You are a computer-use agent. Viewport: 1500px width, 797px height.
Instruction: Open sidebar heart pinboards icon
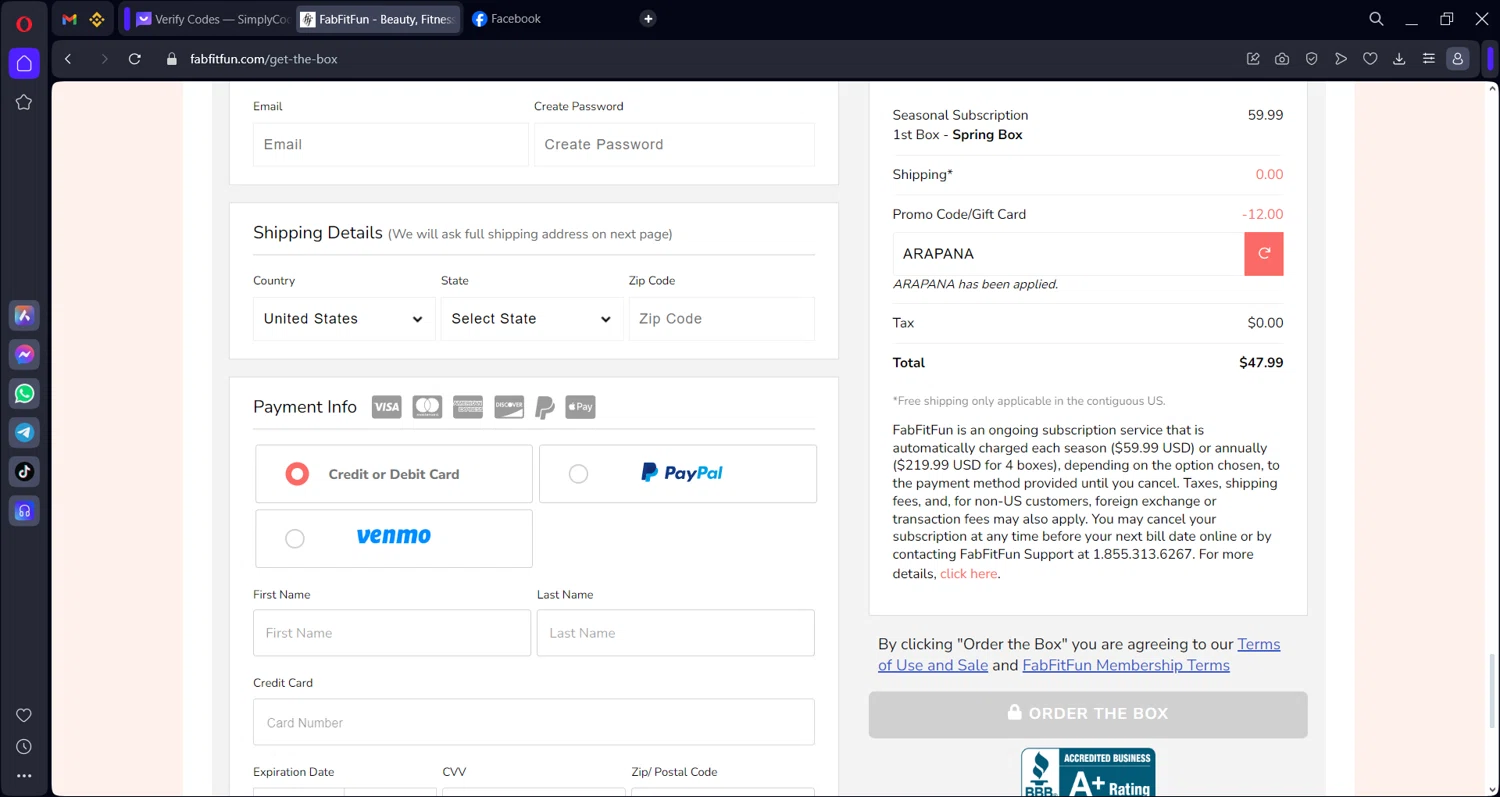(x=24, y=715)
